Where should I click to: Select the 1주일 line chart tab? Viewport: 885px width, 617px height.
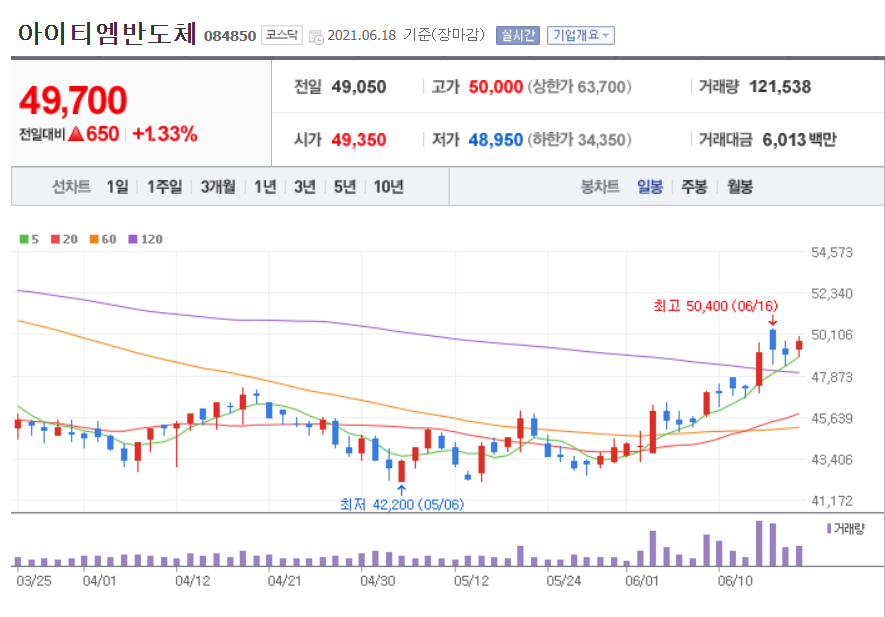click(164, 186)
